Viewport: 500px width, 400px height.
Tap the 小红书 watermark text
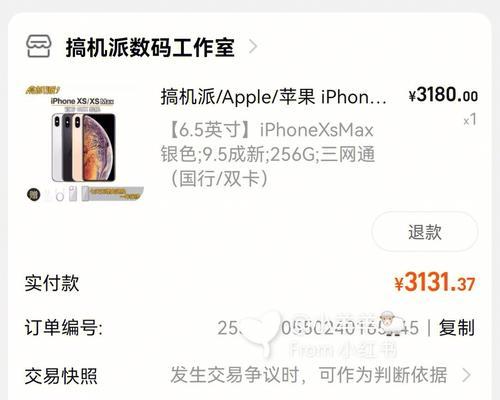tap(367, 351)
